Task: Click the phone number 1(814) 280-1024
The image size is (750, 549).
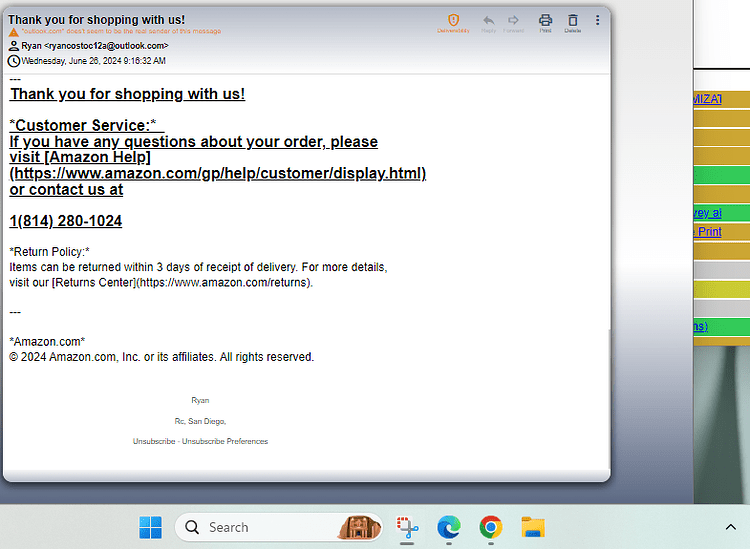Action: tap(66, 221)
